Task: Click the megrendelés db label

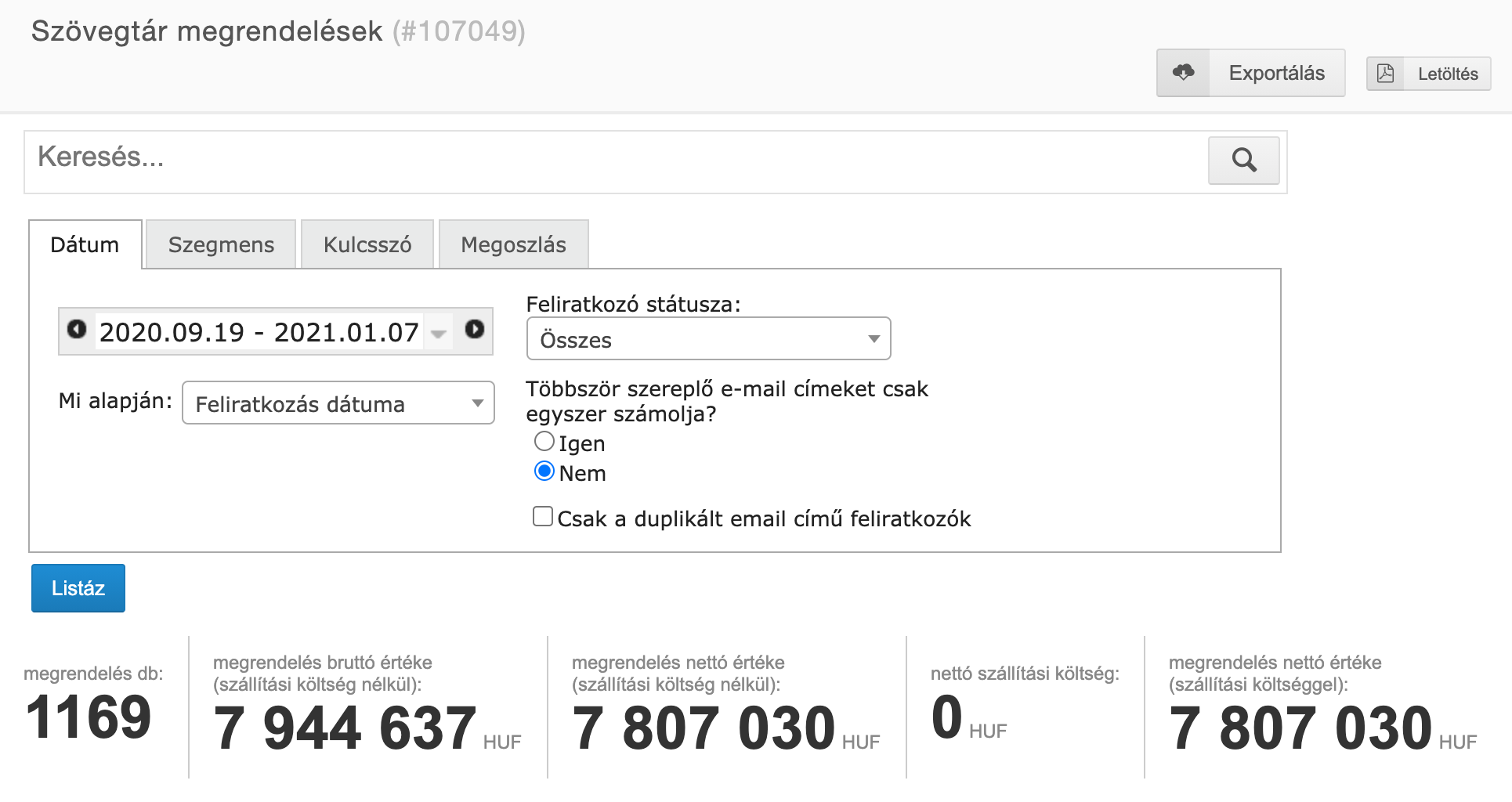Action: [x=93, y=674]
